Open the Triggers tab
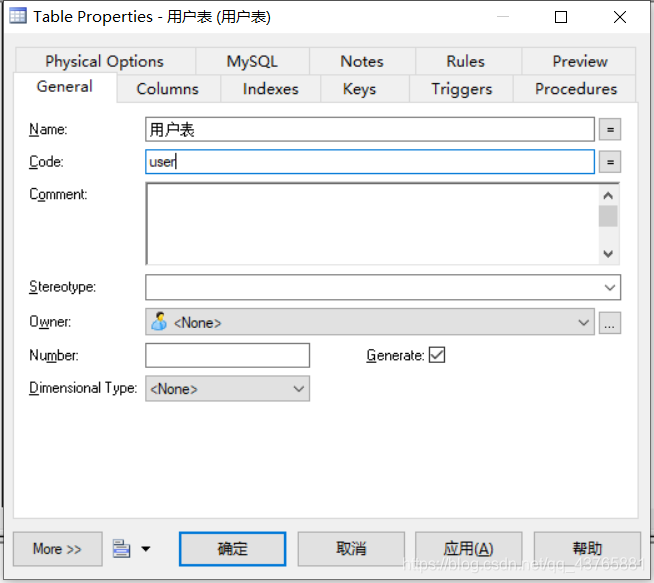Image resolution: width=654 pixels, height=583 pixels. pyautogui.click(x=462, y=89)
